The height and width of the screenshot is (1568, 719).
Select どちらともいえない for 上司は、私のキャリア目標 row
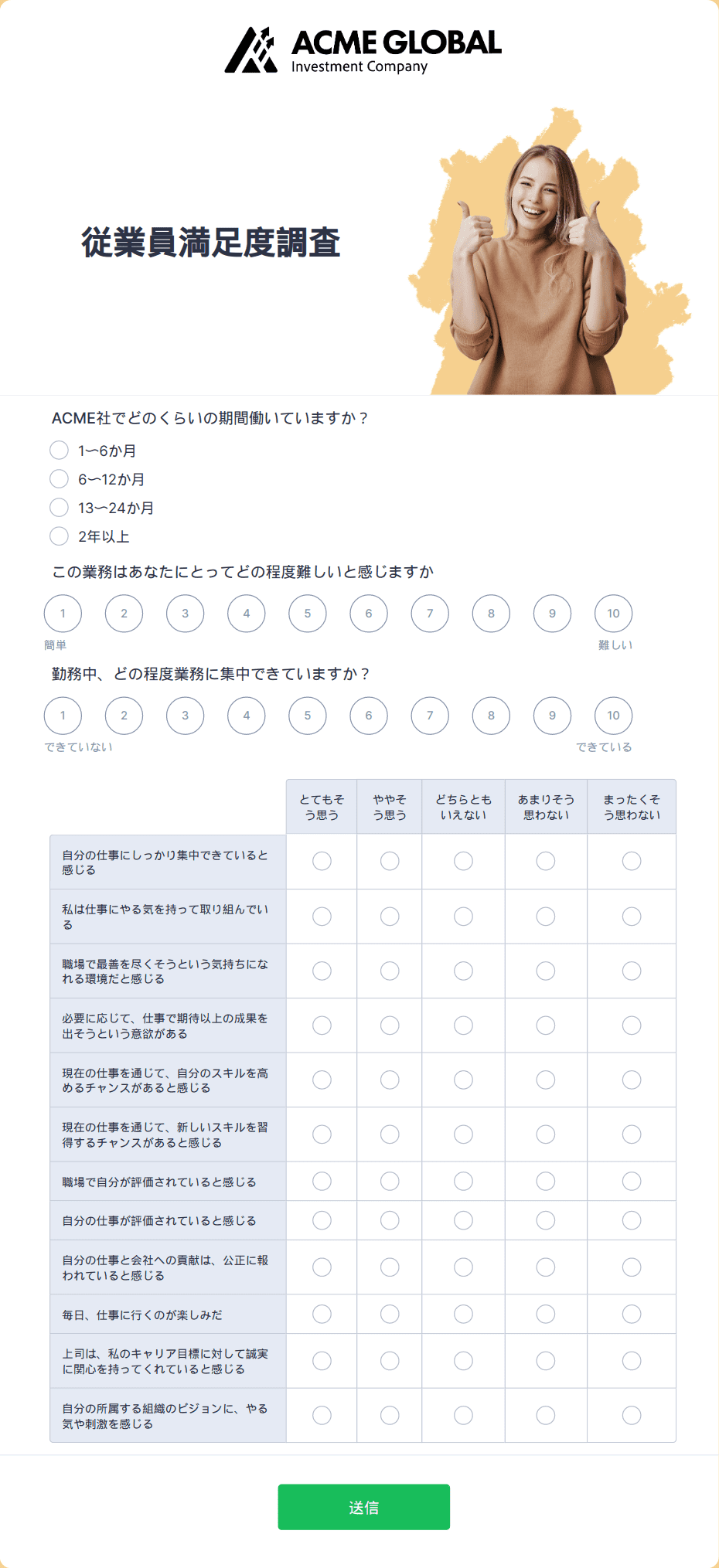pos(463,1361)
